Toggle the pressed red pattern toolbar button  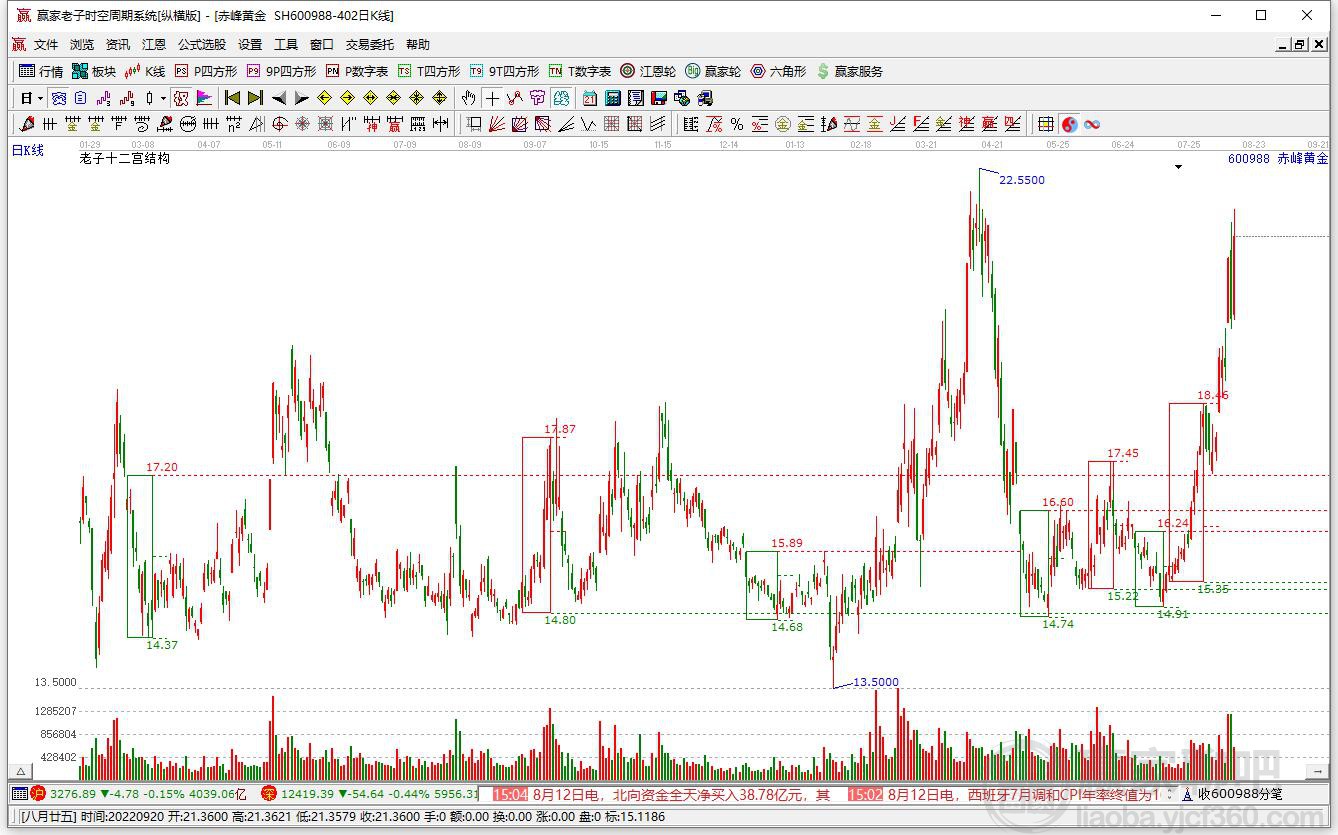pos(180,98)
